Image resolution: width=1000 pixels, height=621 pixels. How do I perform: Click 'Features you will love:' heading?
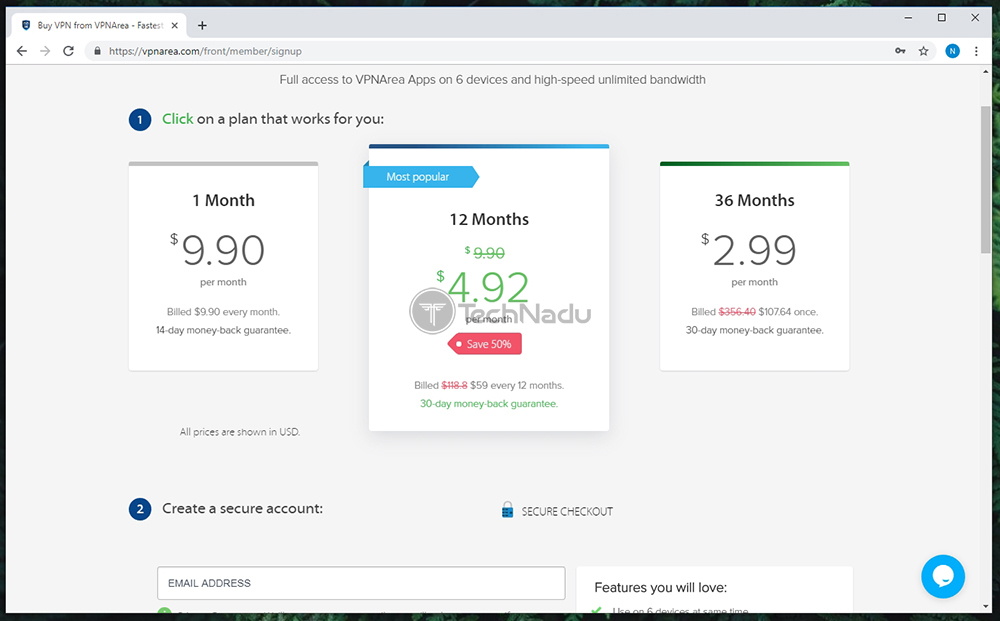pyautogui.click(x=661, y=587)
